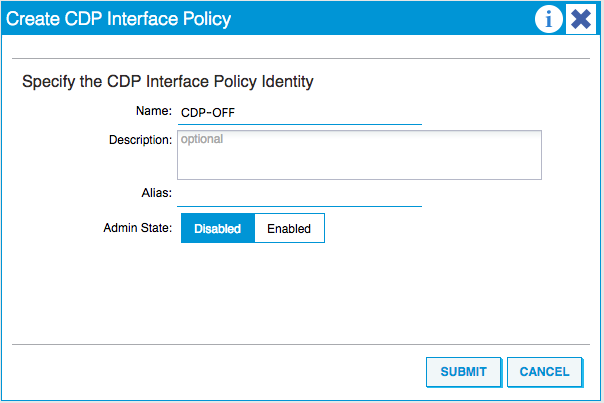
Task: Focus the Alias input field
Action: tap(300, 195)
